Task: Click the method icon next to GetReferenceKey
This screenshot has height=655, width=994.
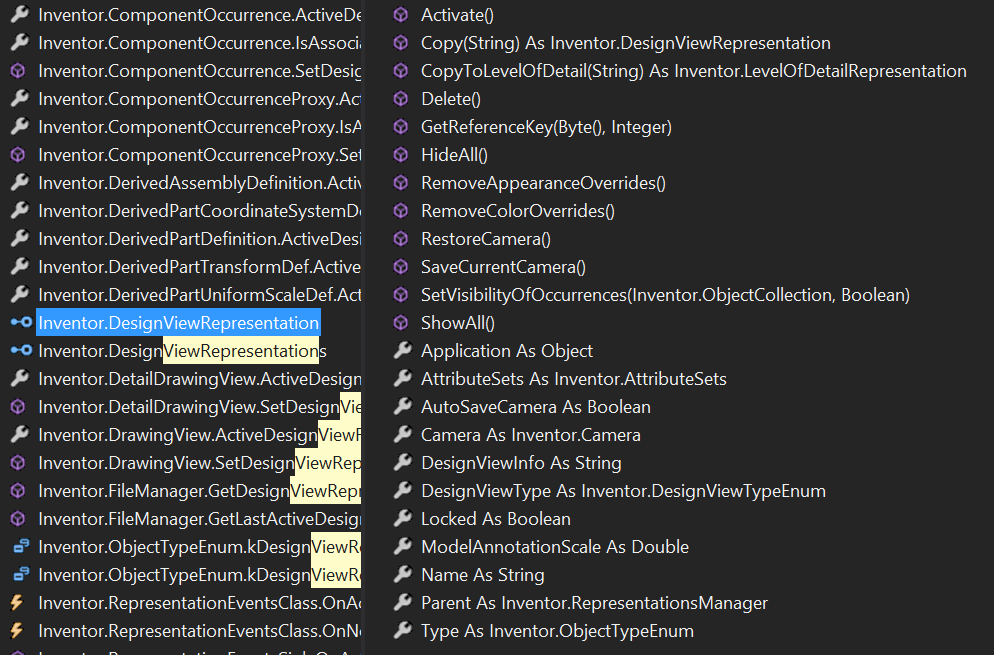Action: tap(401, 127)
